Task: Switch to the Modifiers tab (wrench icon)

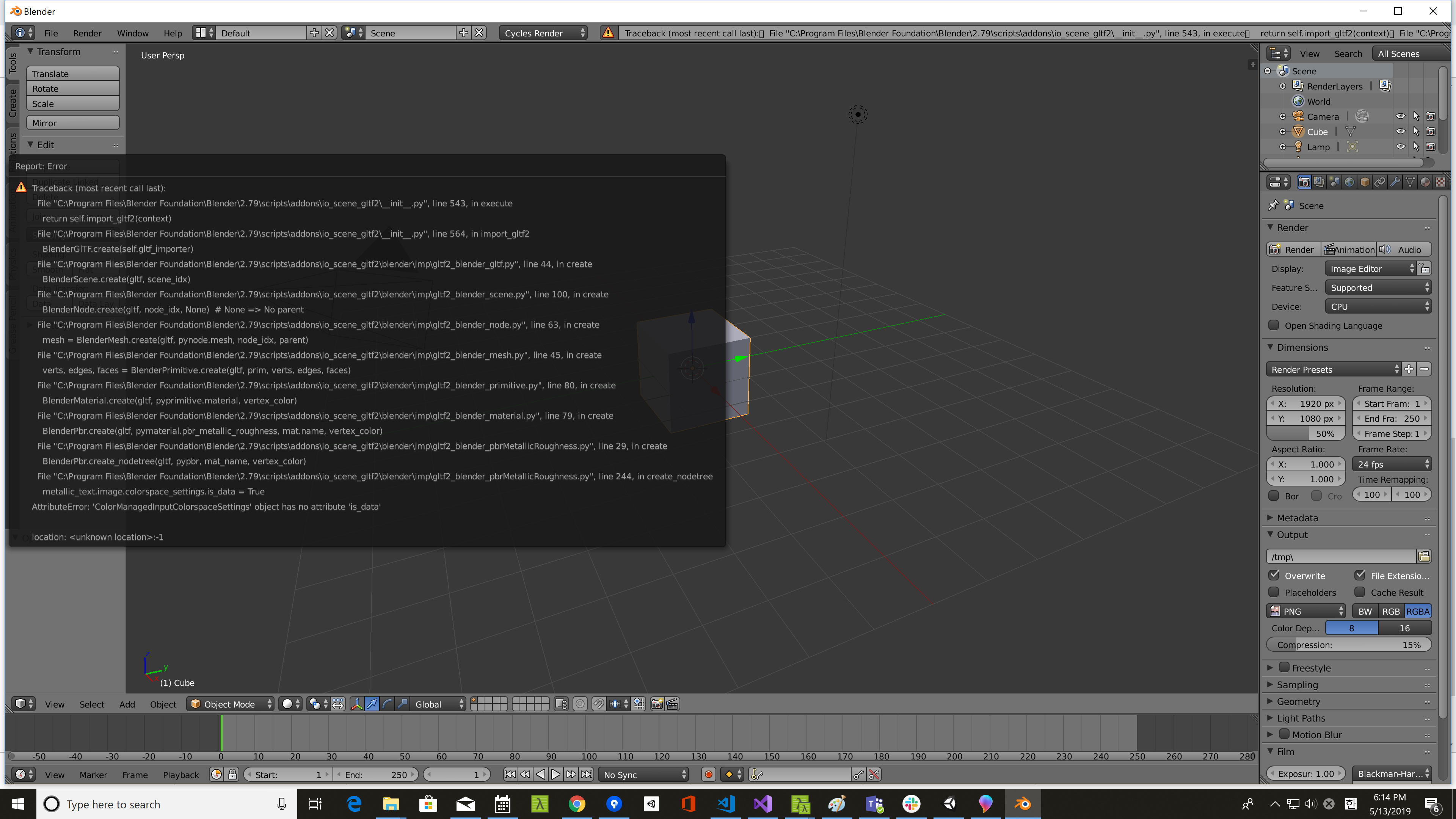Action: click(x=1395, y=182)
